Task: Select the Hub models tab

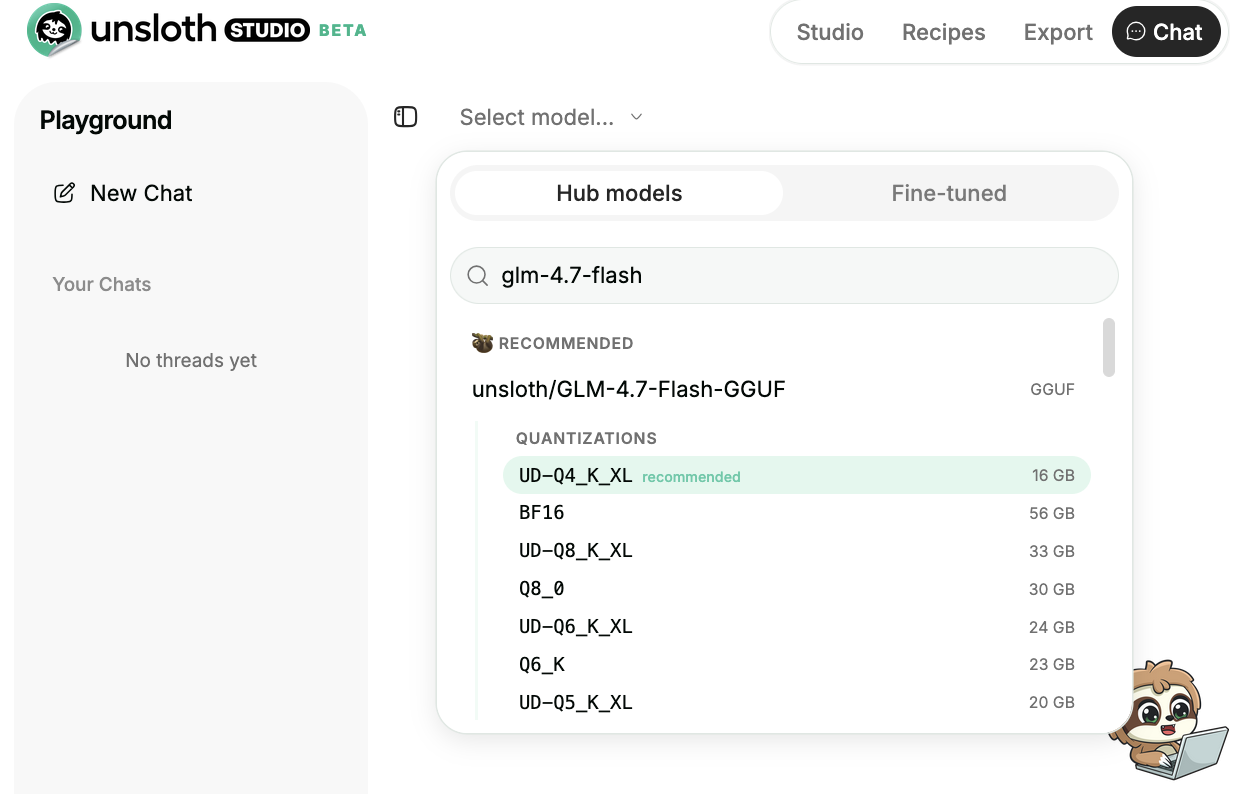Action: (x=619, y=193)
